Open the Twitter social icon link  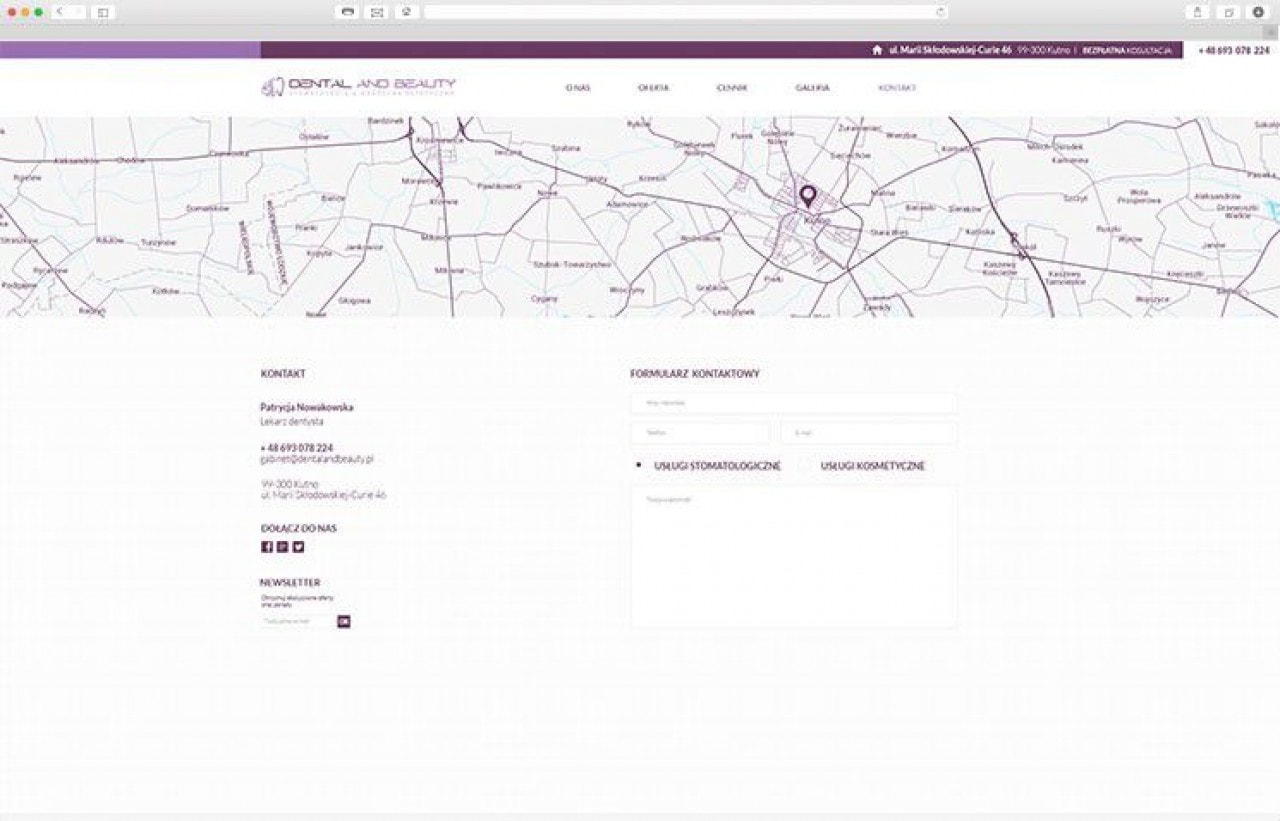tap(298, 547)
